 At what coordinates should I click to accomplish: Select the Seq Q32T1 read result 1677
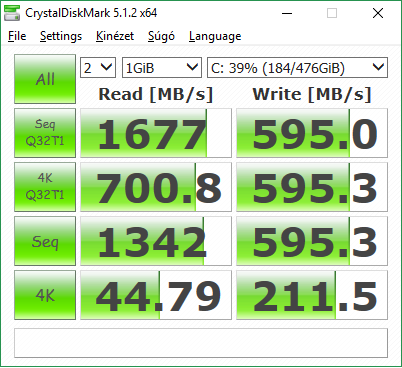[x=156, y=133]
